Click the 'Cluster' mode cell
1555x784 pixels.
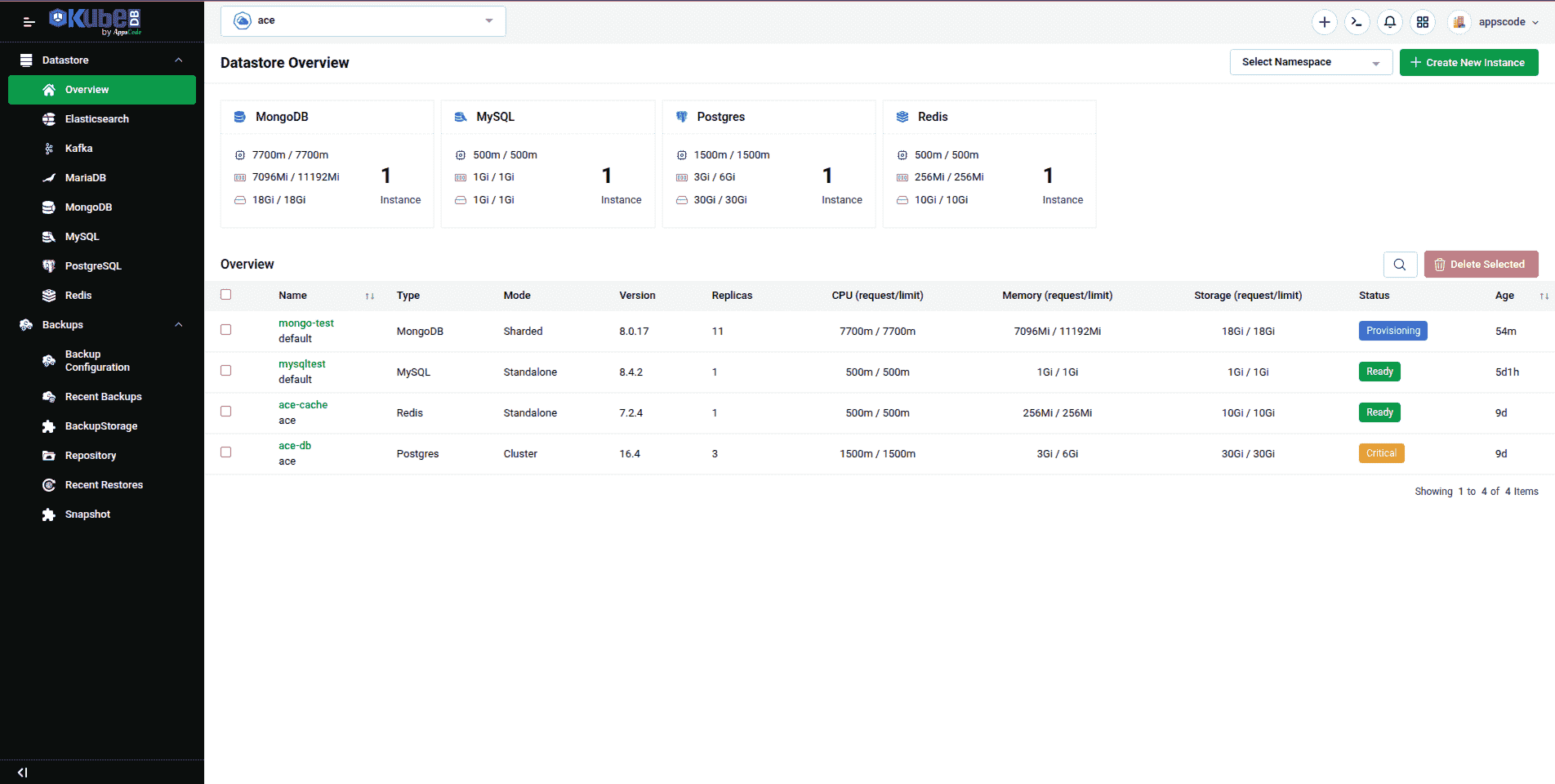tap(520, 454)
